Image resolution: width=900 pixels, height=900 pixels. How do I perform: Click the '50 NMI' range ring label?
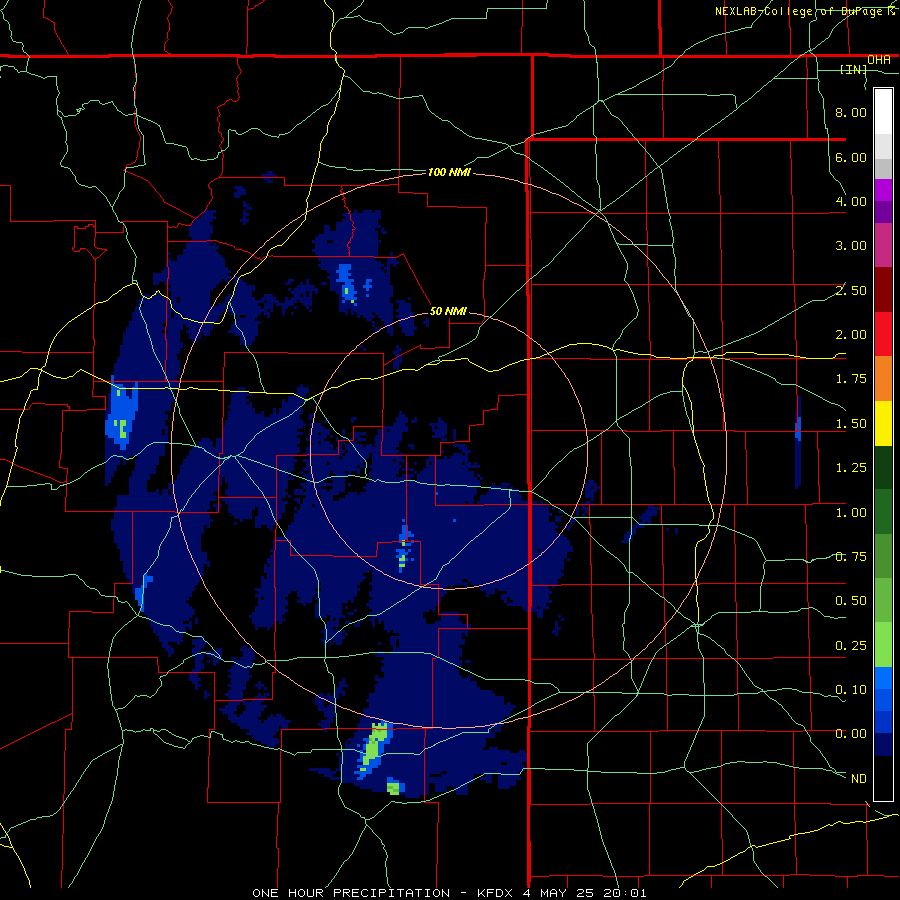(448, 311)
